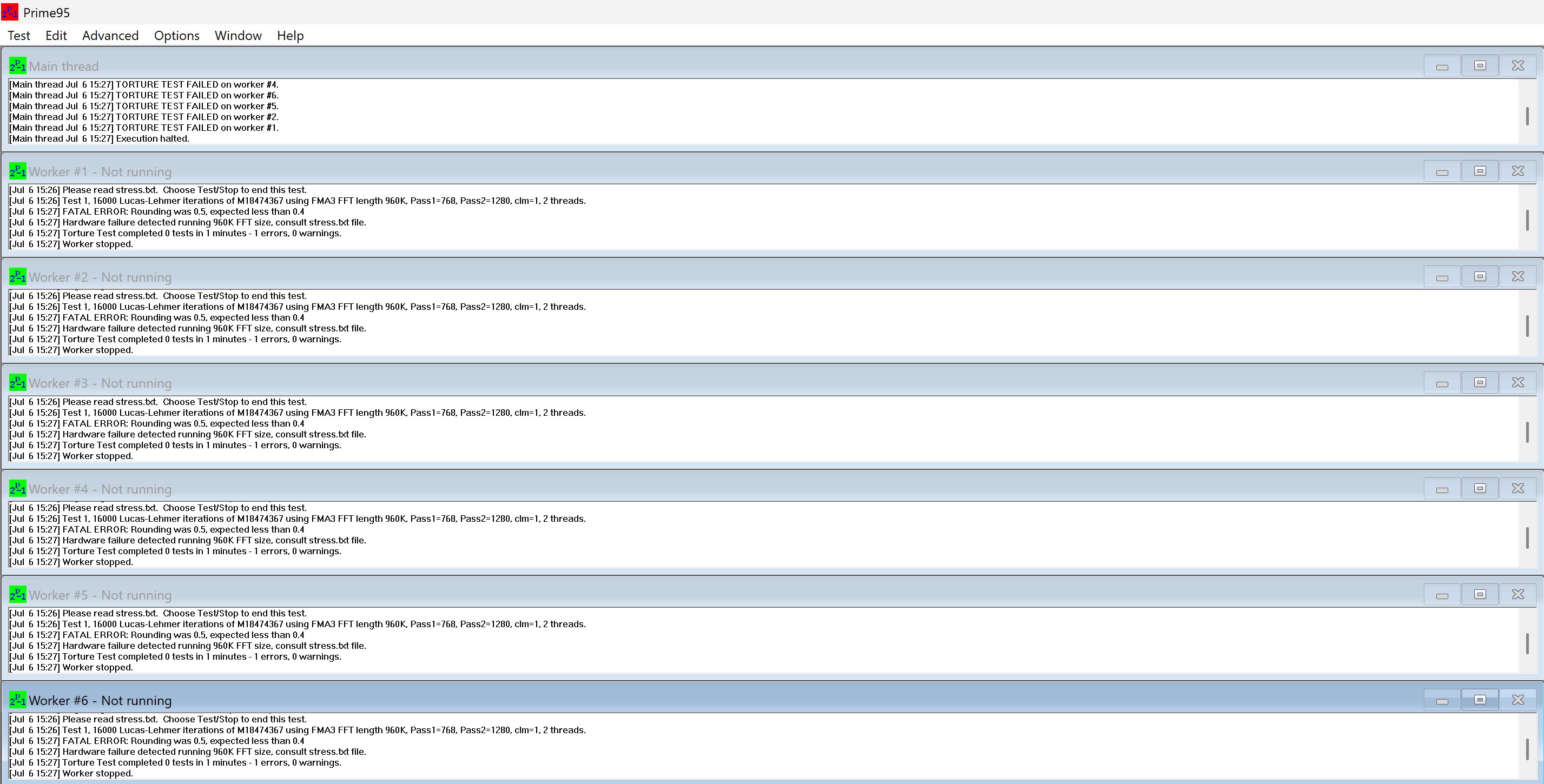Viewport: 1544px width, 784px height.
Task: Click Worker #2 'Hardware failure detected' line
Action: pos(188,328)
